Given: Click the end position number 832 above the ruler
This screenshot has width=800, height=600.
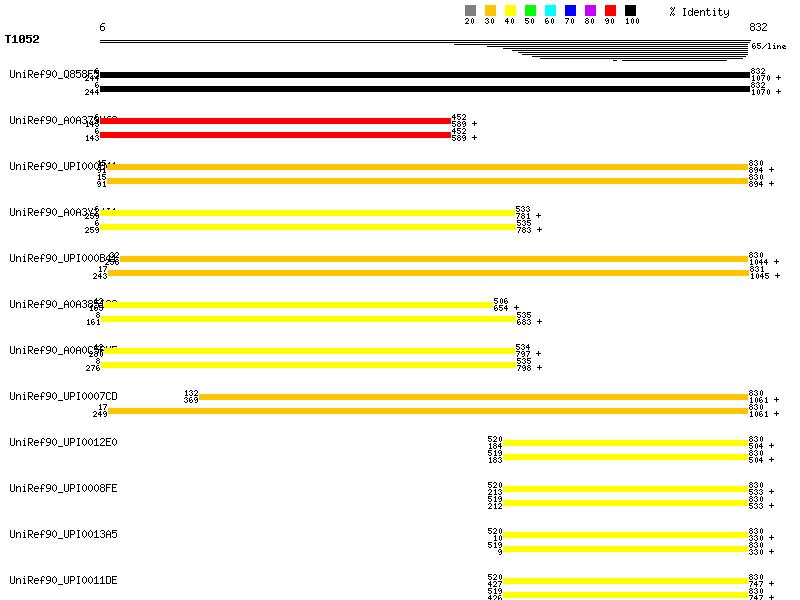Looking at the screenshot, I should (758, 27).
